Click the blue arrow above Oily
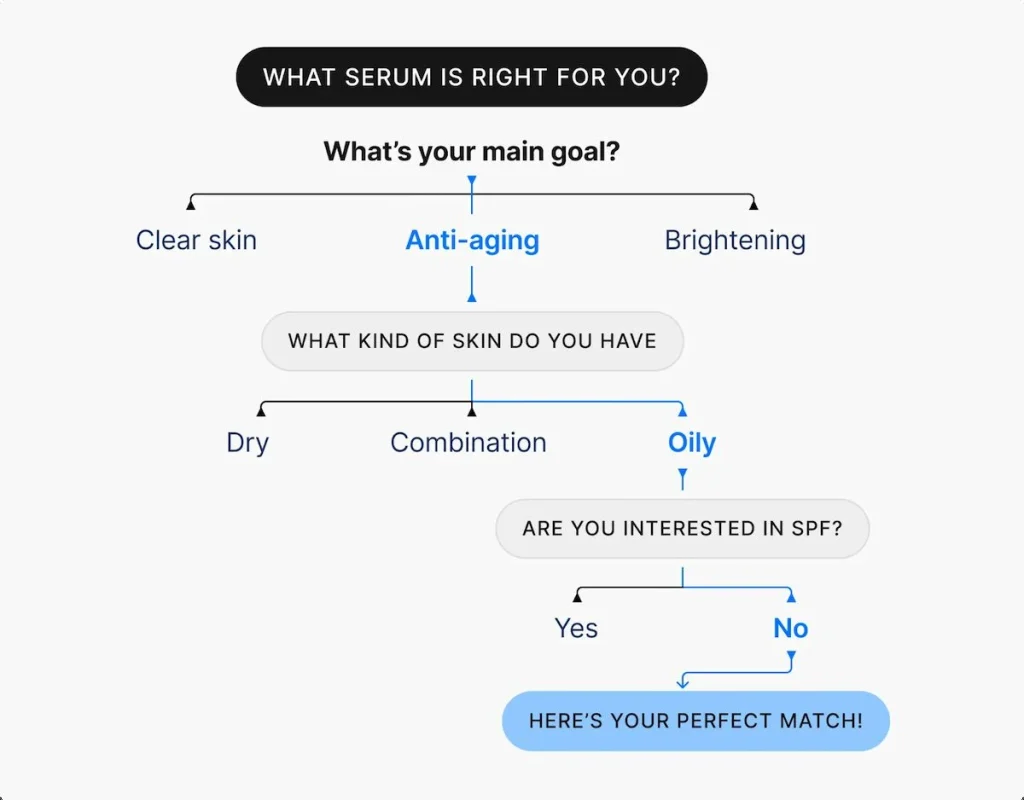 click(682, 409)
